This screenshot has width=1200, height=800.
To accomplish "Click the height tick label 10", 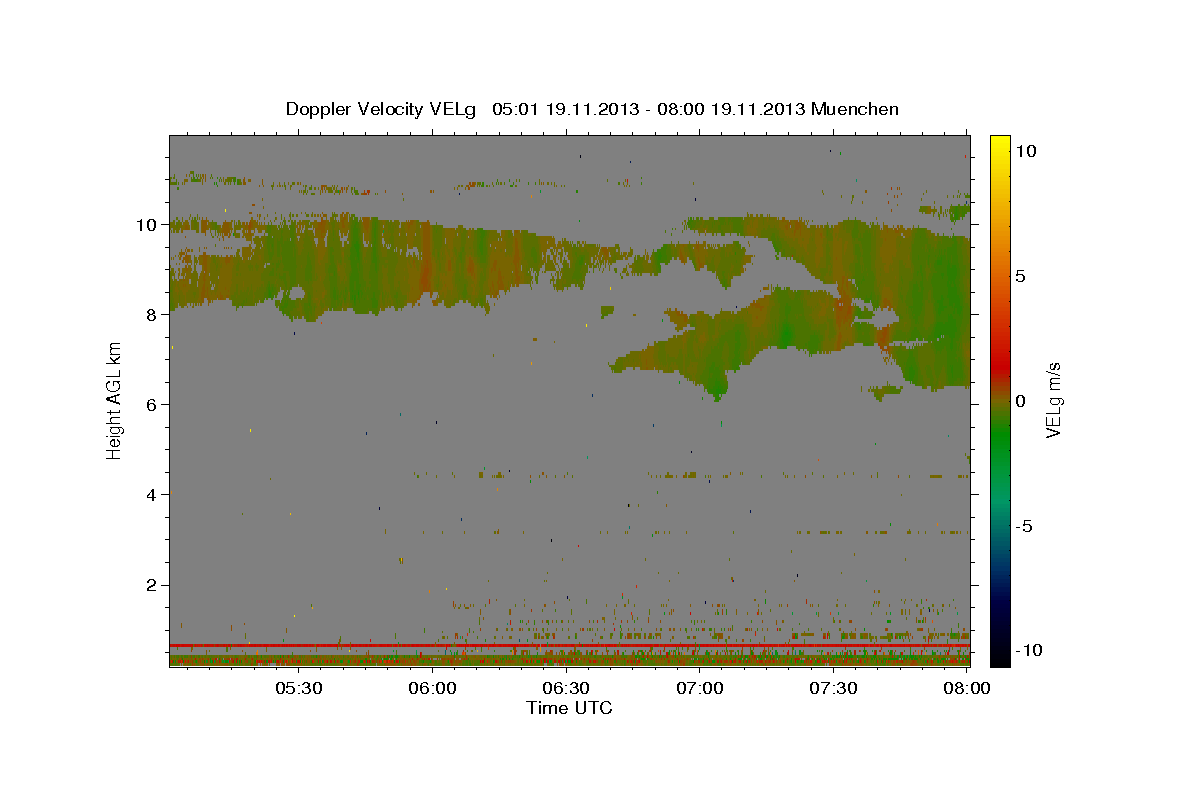I will [x=149, y=225].
